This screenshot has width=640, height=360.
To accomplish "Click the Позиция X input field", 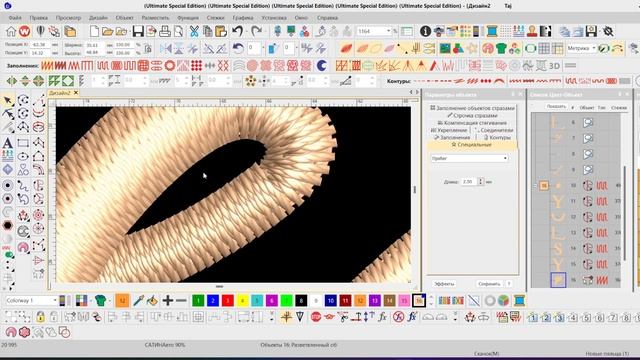I will tap(40, 44).
